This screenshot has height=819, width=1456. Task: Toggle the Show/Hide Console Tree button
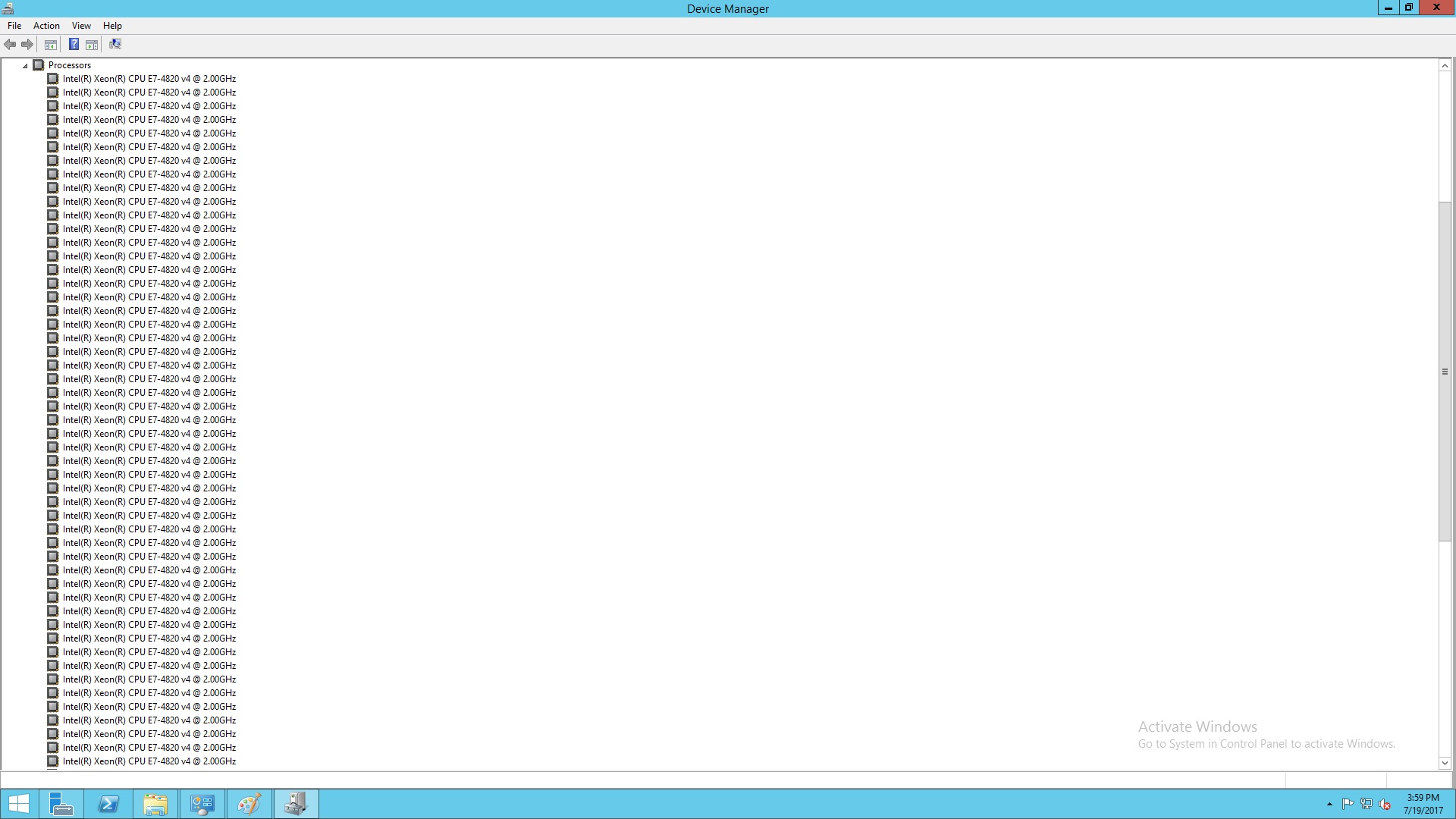pyautogui.click(x=51, y=45)
